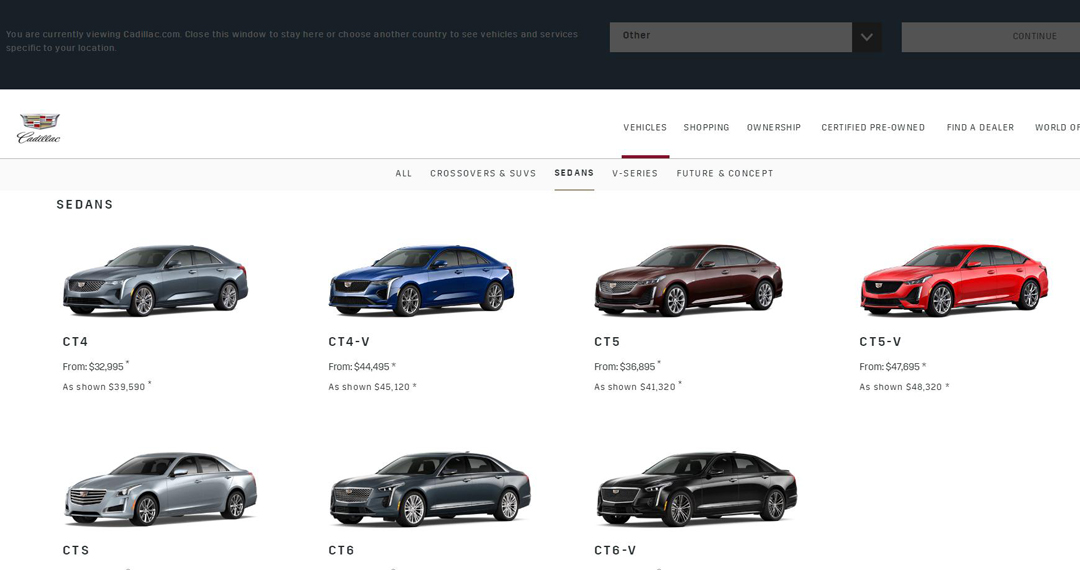This screenshot has width=1080, height=570.
Task: Open the Vehicles menu
Action: [x=645, y=128]
